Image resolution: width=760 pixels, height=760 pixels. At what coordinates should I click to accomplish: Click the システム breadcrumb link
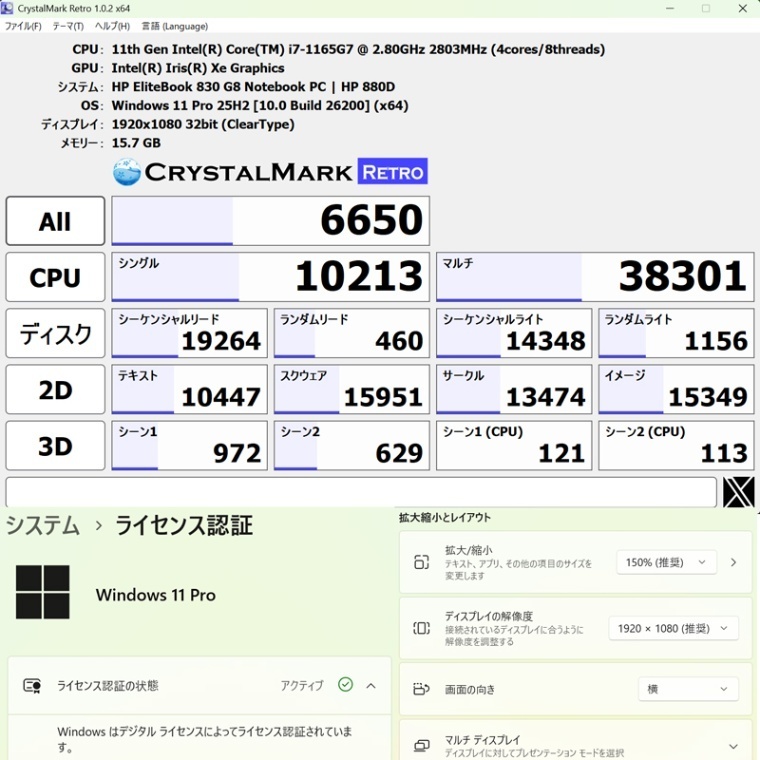pyautogui.click(x=43, y=525)
